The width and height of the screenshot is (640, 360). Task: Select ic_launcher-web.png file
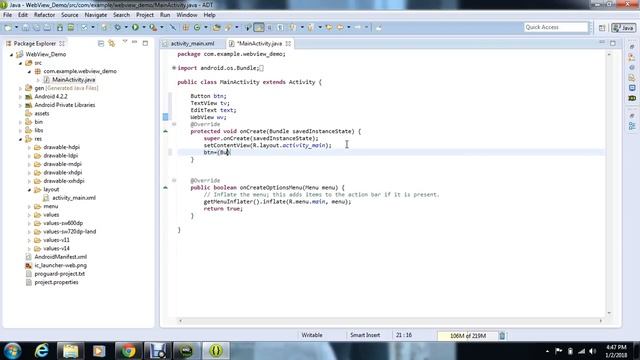click(x=60, y=266)
